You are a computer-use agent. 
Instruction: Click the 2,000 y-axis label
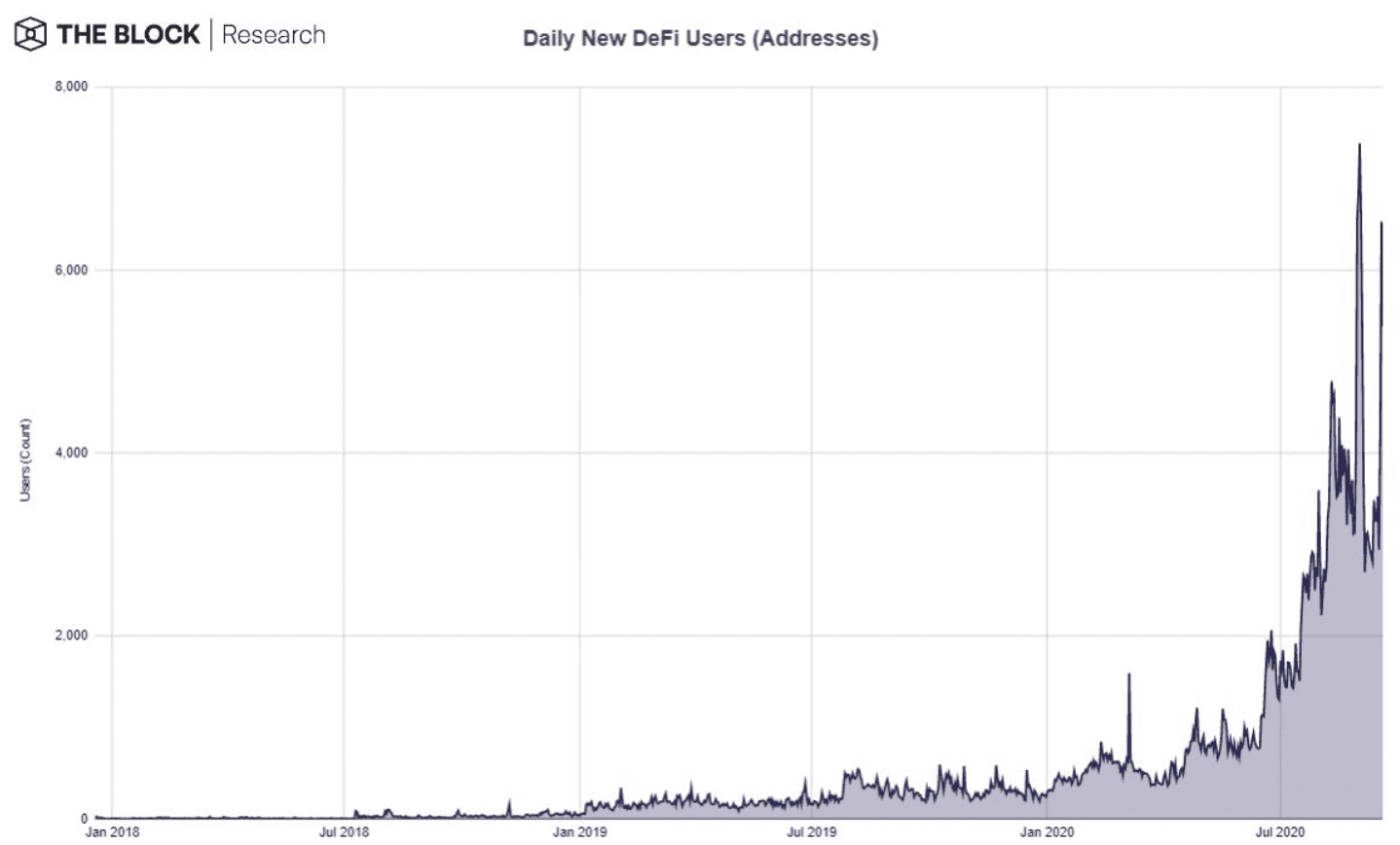71,636
